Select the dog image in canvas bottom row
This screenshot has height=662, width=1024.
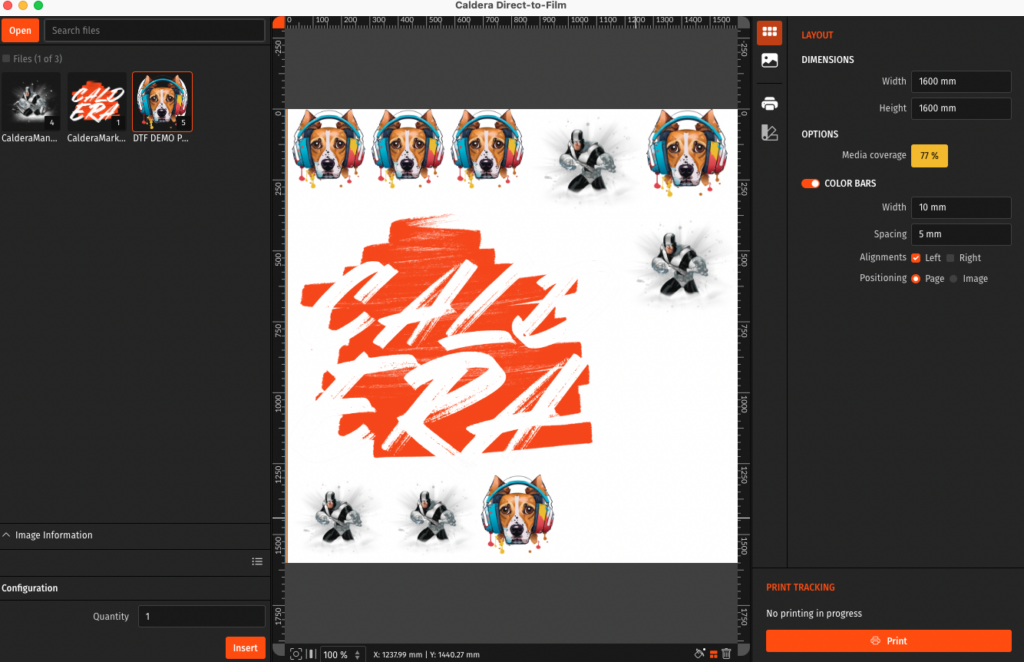coord(518,514)
